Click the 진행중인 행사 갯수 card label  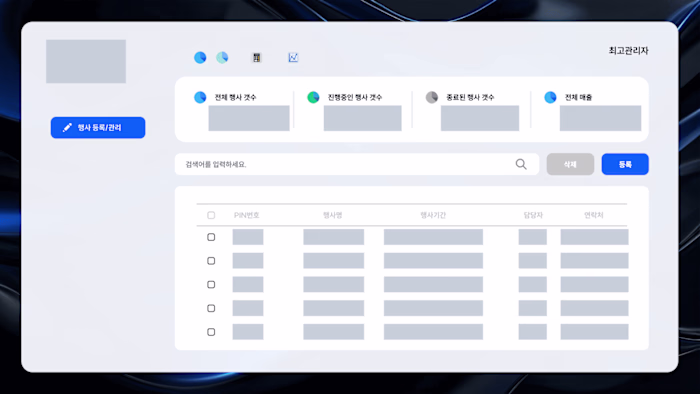point(355,97)
